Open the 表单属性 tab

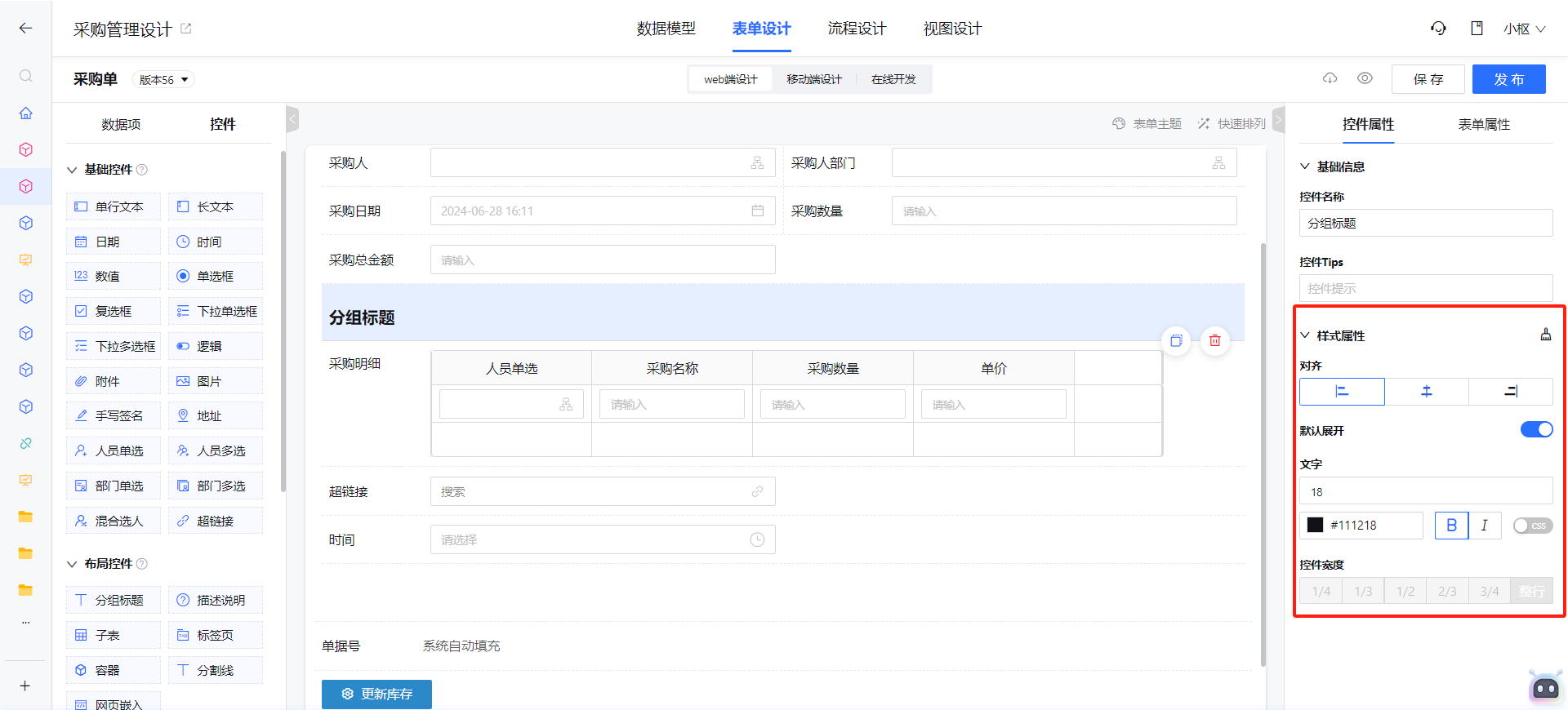[1484, 124]
